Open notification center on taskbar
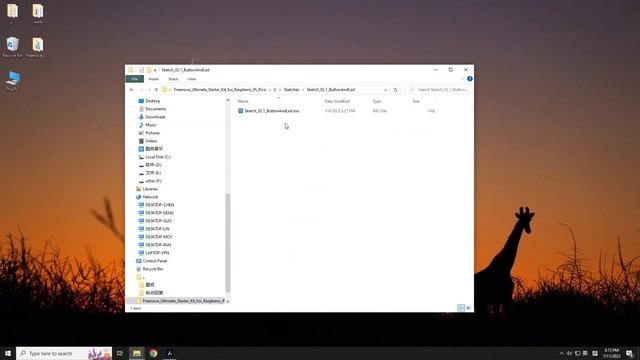Screen dimensions: 640x360 (x=629, y=353)
